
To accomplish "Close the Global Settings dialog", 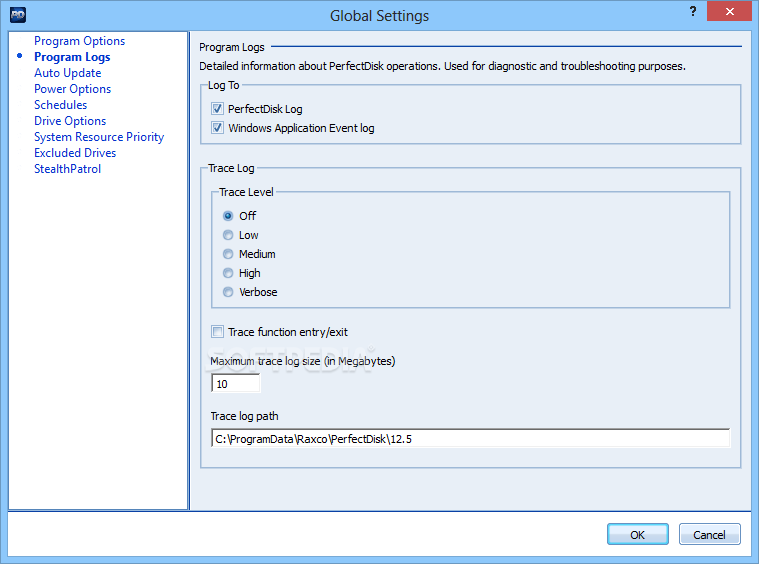I will pos(729,11).
